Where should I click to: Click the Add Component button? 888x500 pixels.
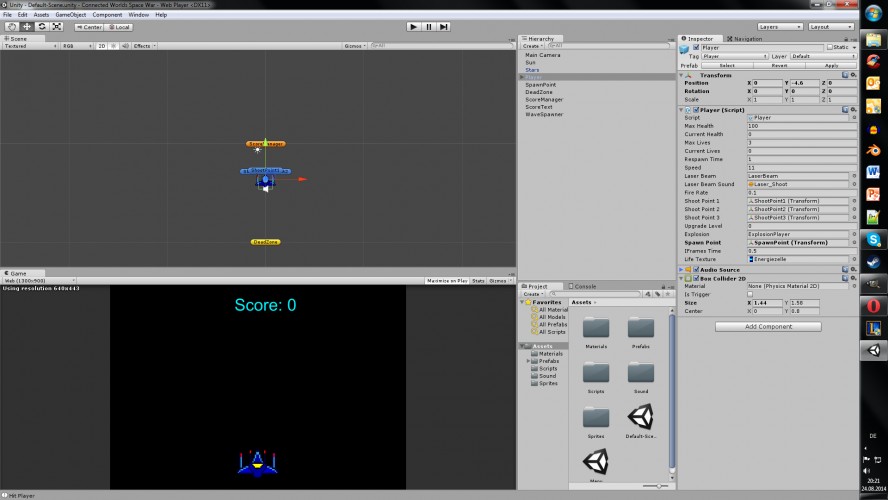768,327
